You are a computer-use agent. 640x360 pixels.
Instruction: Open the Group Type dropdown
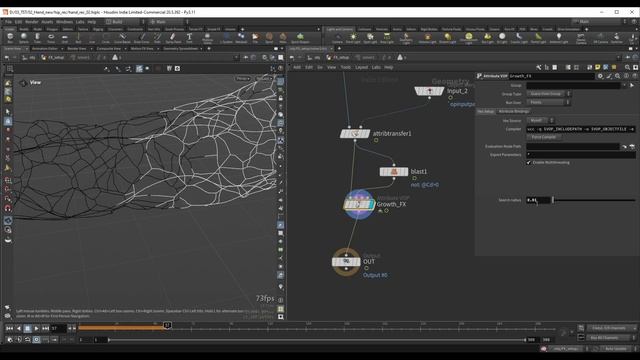point(548,94)
